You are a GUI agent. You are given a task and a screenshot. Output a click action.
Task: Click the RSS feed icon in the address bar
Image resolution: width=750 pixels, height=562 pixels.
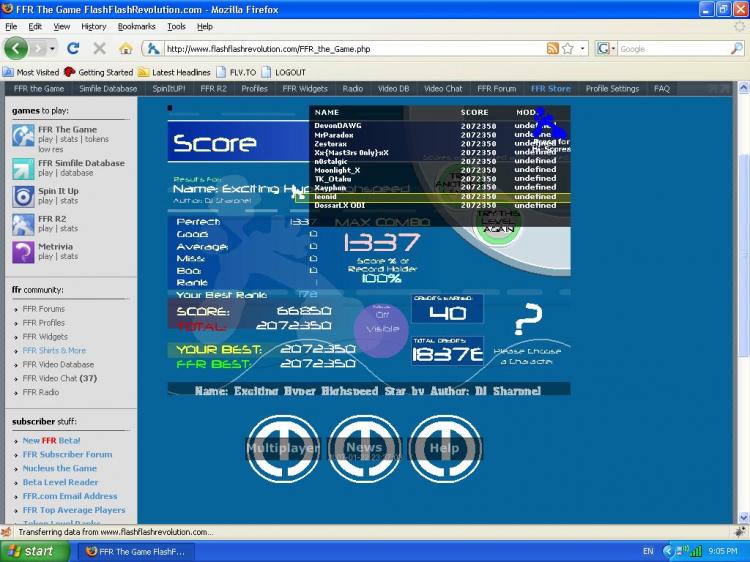[552, 48]
